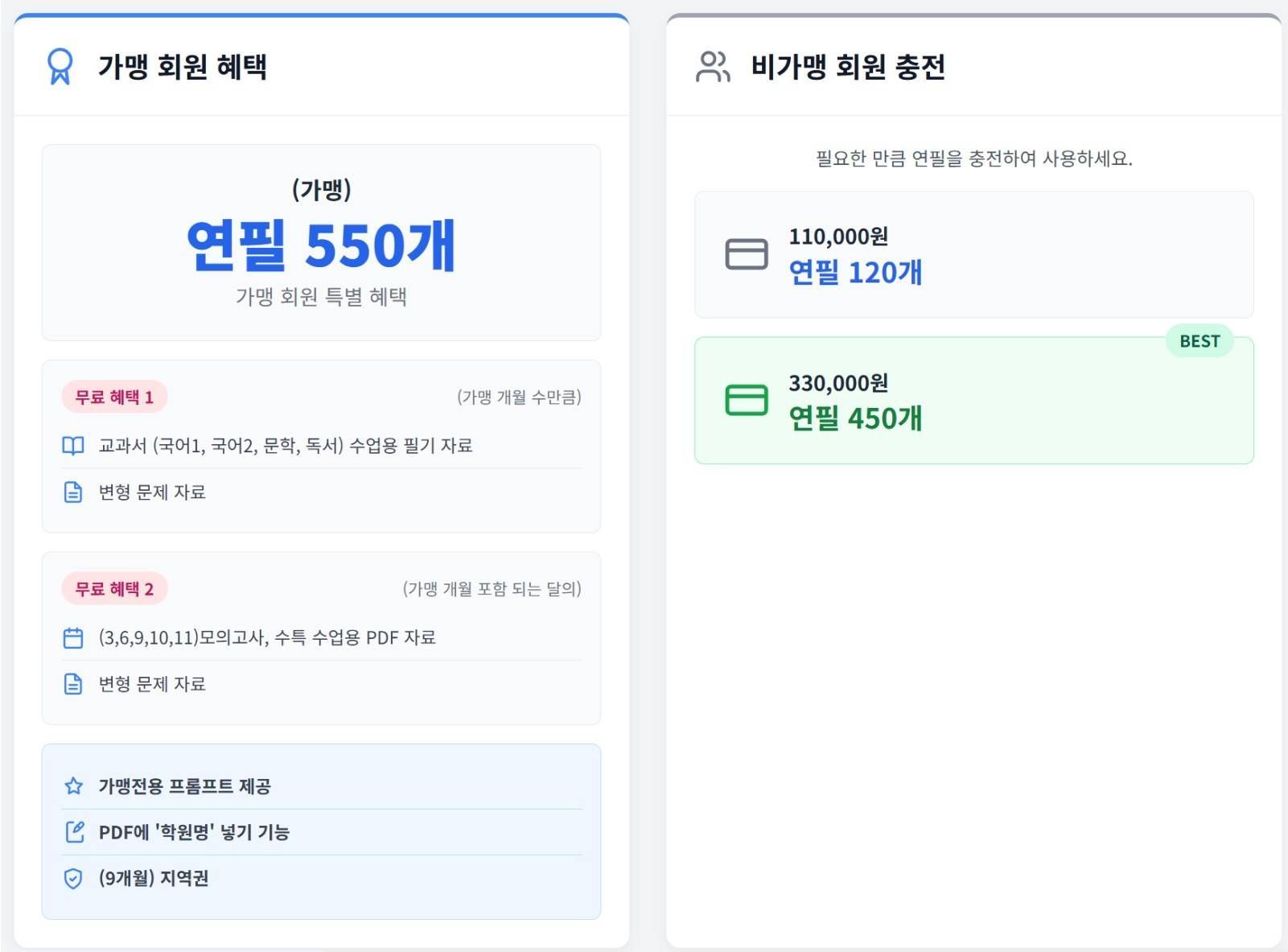
Task: Click the open book icon for 교과서 자료
Action: coord(73,446)
